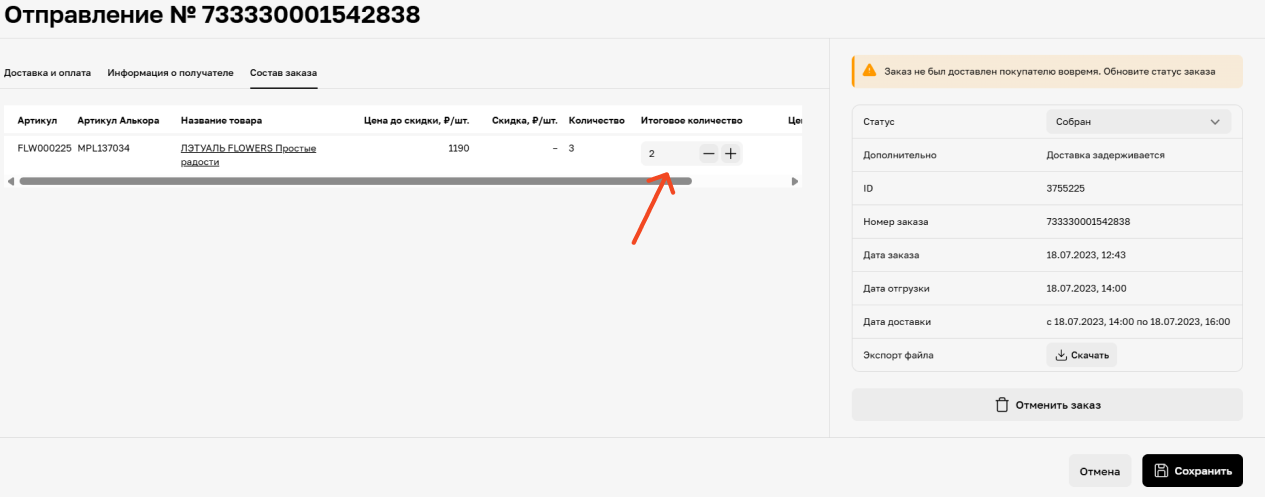This screenshot has height=497, width=1265.
Task: Click the FLW000225 article cell
Action: (x=44, y=148)
